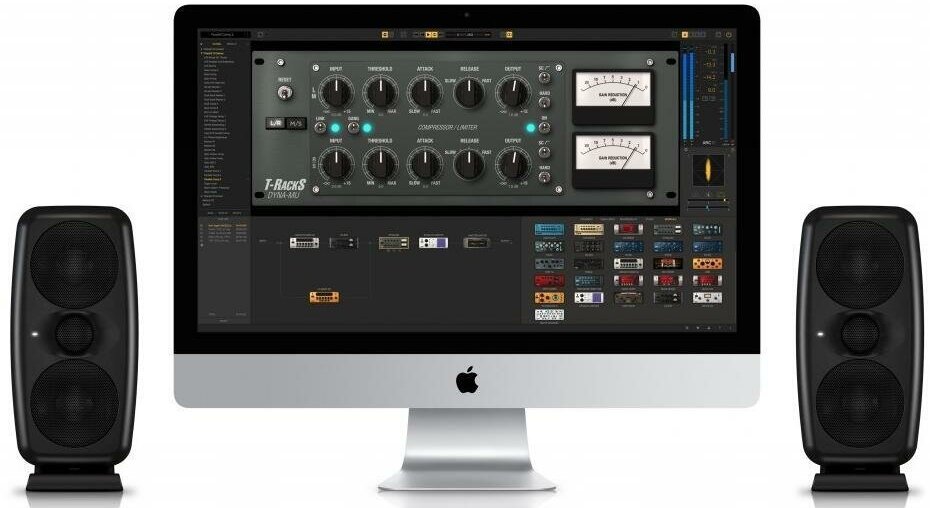
Task: Click the preset name field at top-left
Action: 225,35
